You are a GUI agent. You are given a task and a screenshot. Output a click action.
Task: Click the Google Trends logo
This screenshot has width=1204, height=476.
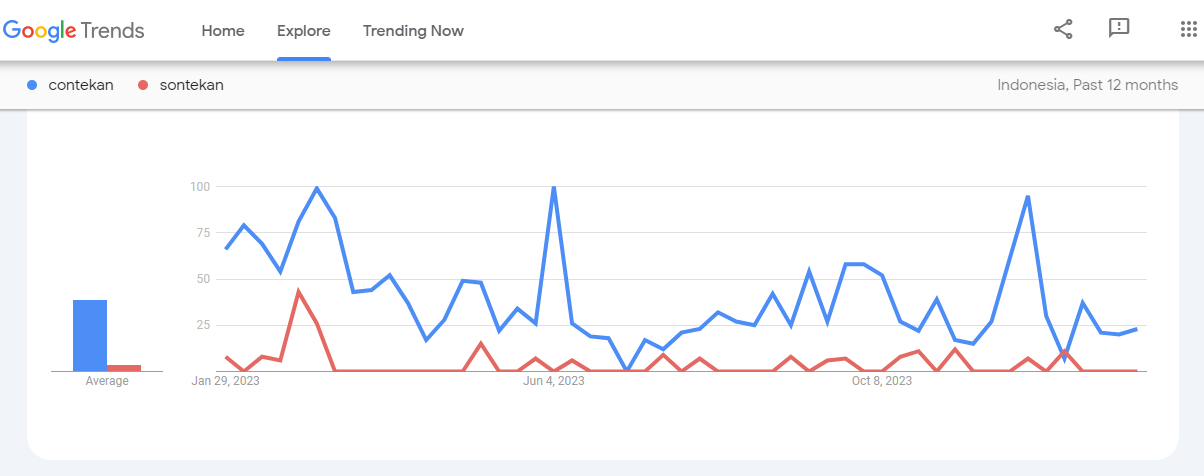tap(74, 31)
